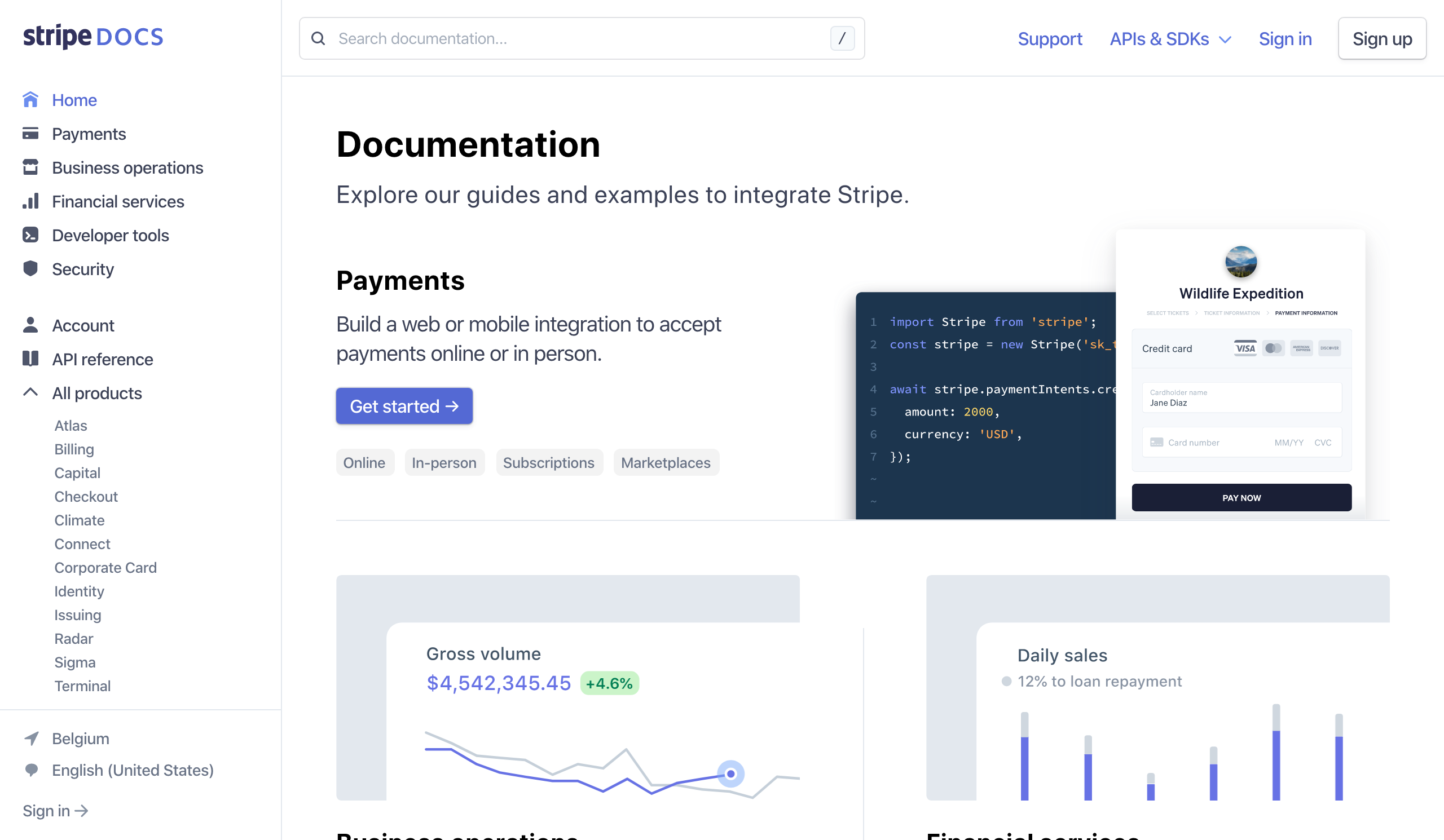This screenshot has height=840, width=1444.
Task: Select the Subscriptions tag
Action: click(548, 463)
